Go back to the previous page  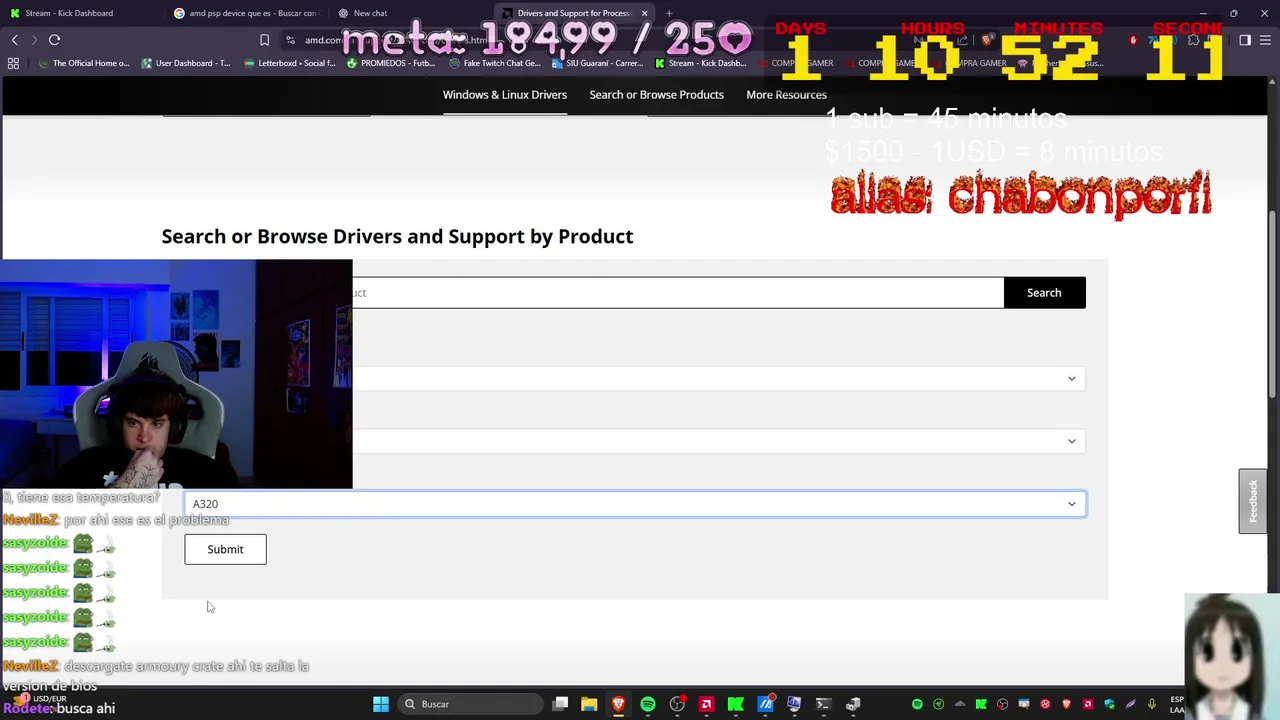[15, 40]
